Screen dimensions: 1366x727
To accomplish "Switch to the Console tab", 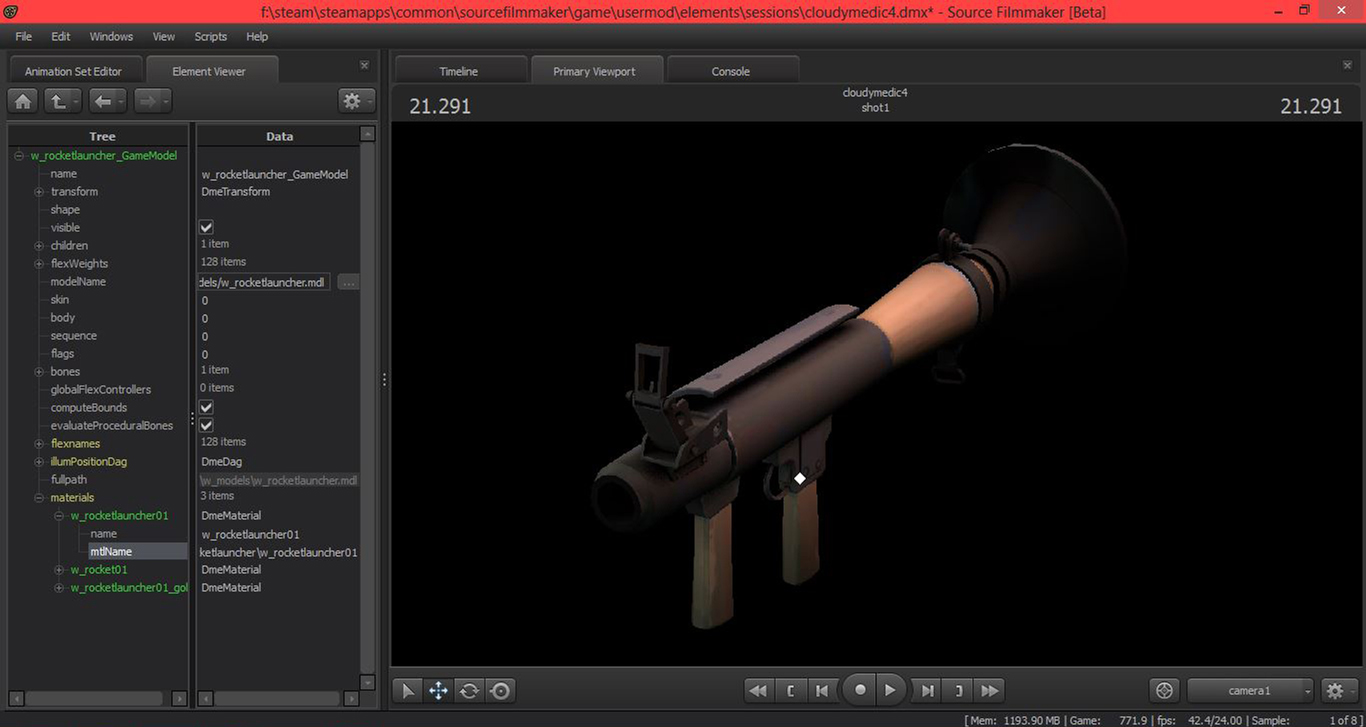I will (x=731, y=71).
